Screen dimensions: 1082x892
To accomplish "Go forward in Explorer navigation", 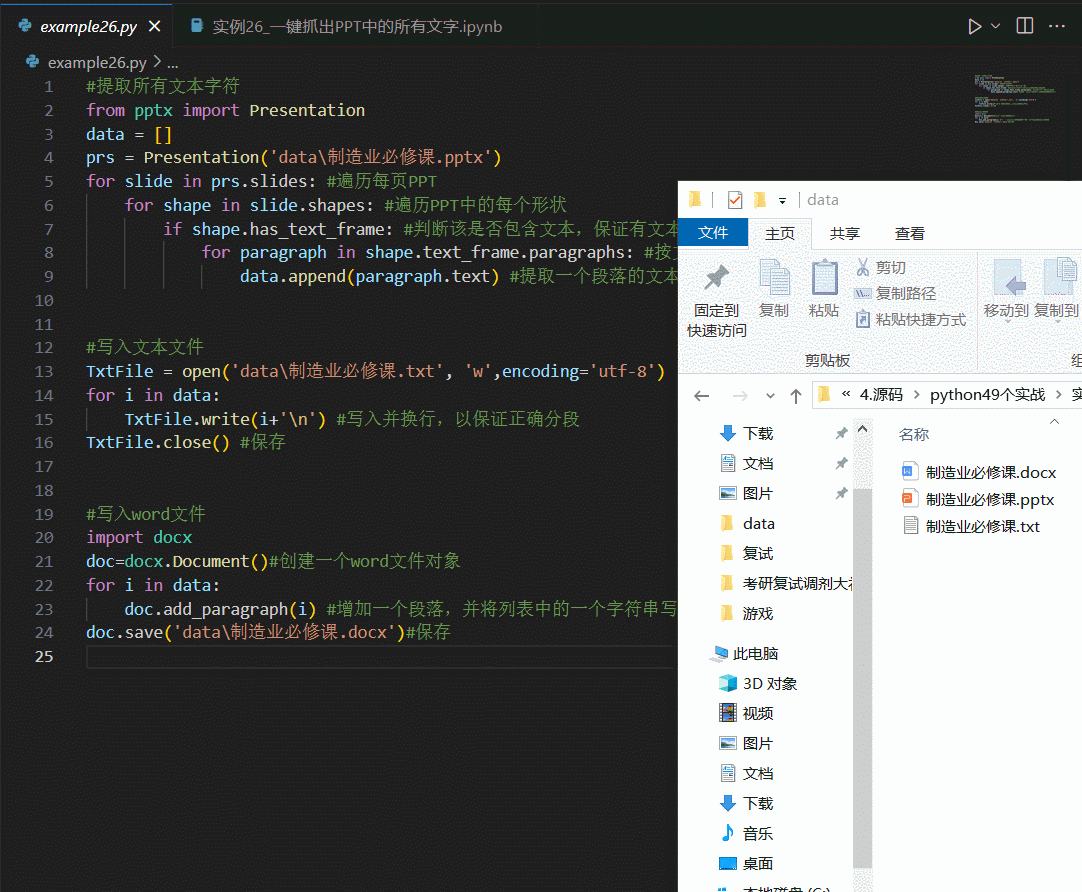I will click(740, 395).
